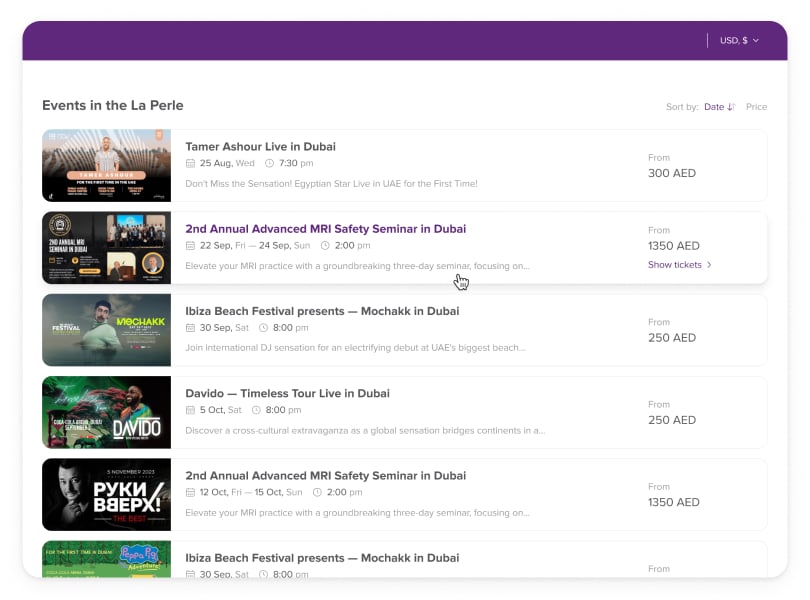Open the USD currency dropdown
The width and height of the screenshot is (810, 600).
click(739, 41)
